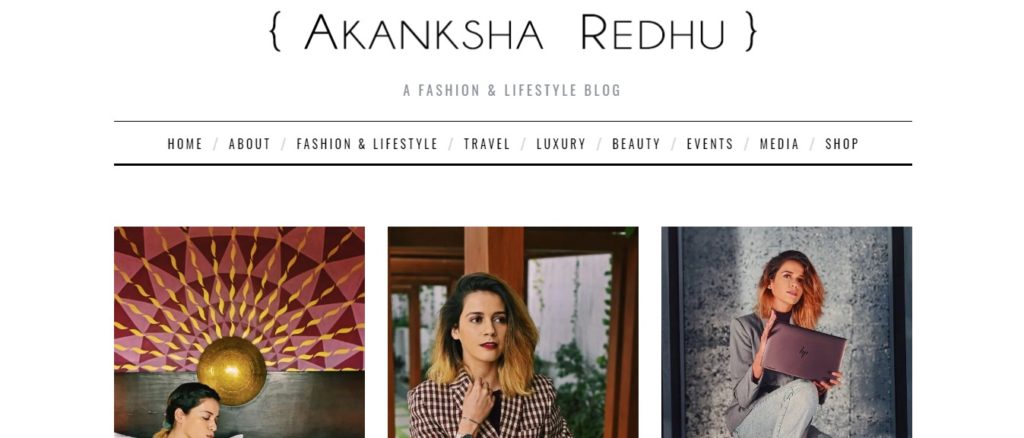This screenshot has width=1024, height=438.
Task: Click the opening curly brace in logo
Action: click(275, 31)
